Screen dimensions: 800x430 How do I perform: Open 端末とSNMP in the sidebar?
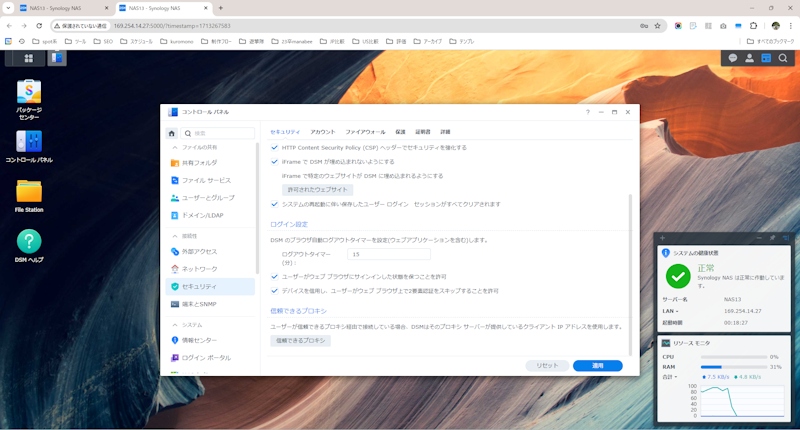[x=210, y=304]
